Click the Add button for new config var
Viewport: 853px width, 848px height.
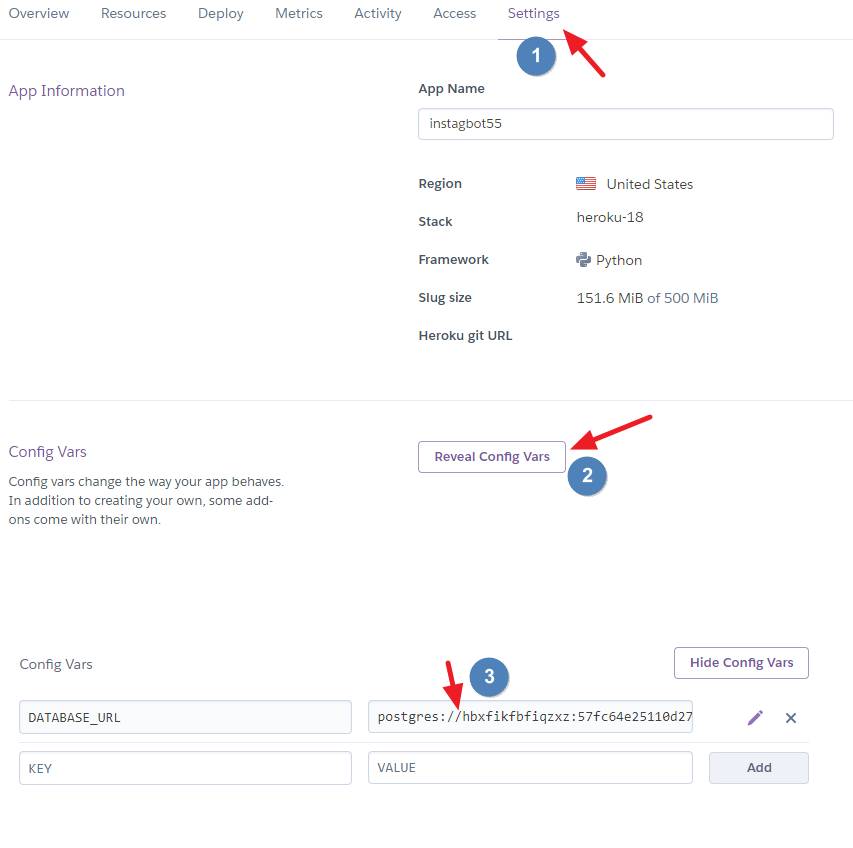pyautogui.click(x=759, y=768)
